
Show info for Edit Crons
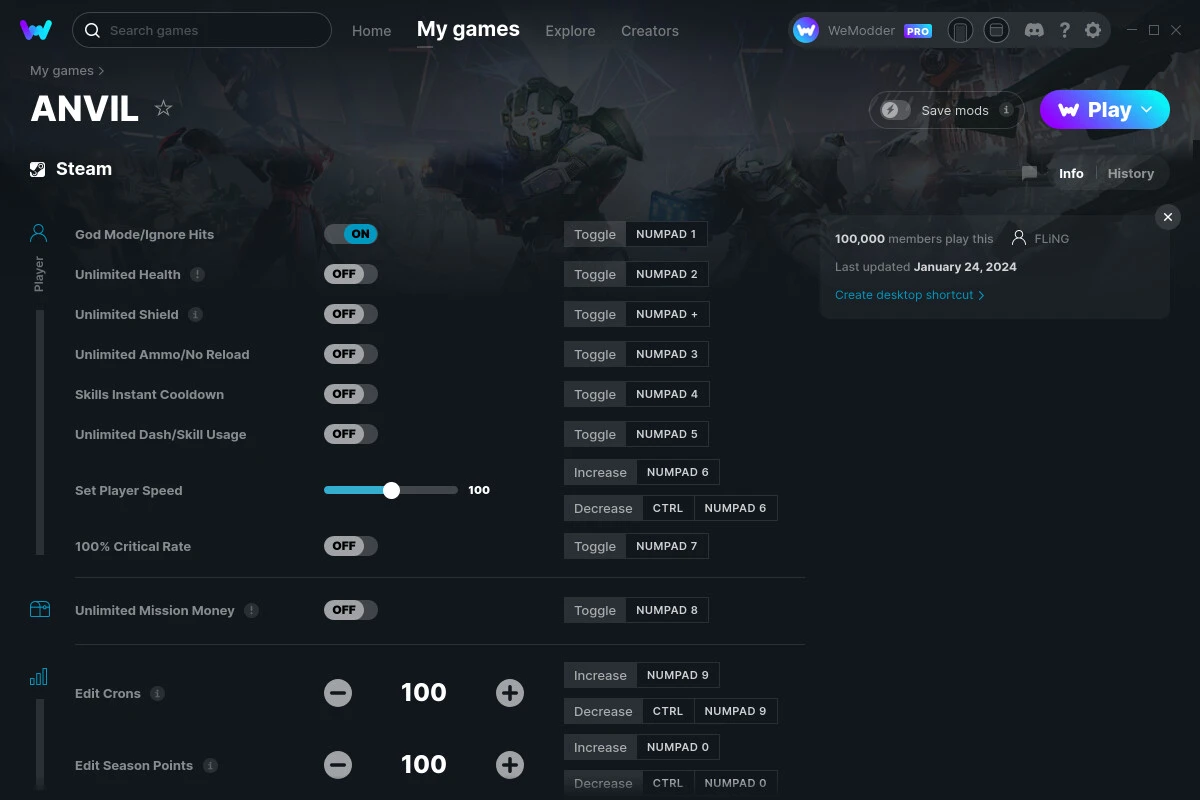point(157,693)
